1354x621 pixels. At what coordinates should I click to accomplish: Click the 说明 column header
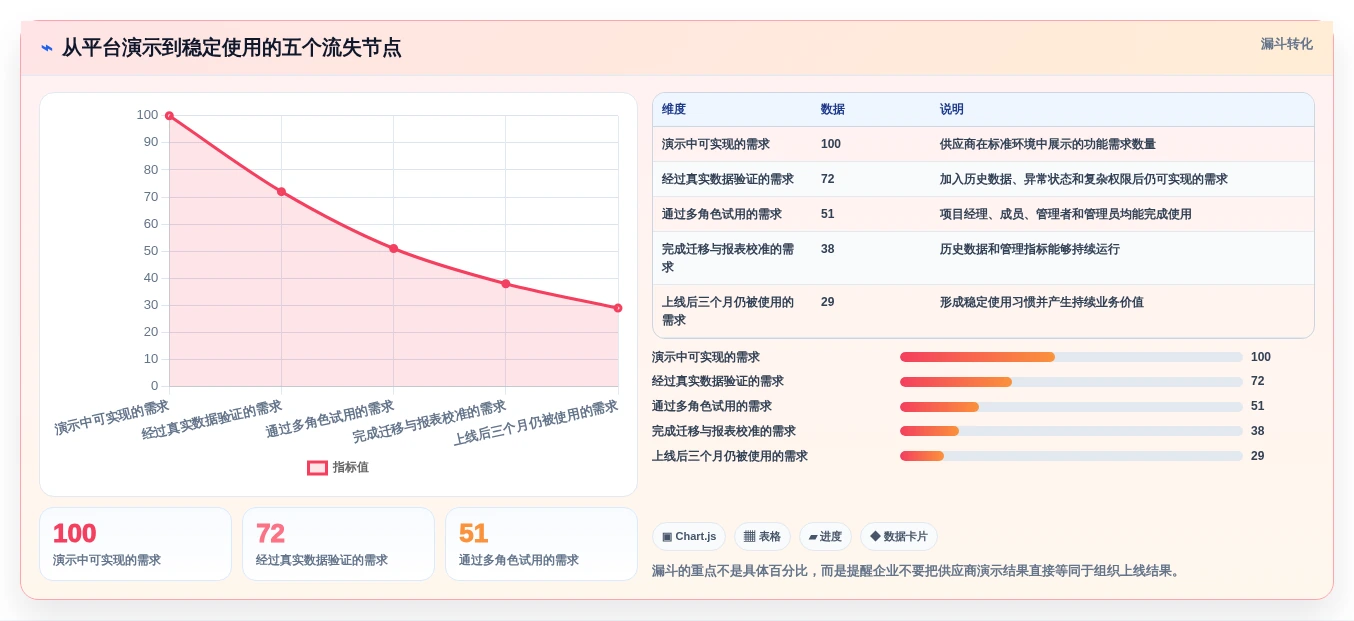tap(952, 110)
